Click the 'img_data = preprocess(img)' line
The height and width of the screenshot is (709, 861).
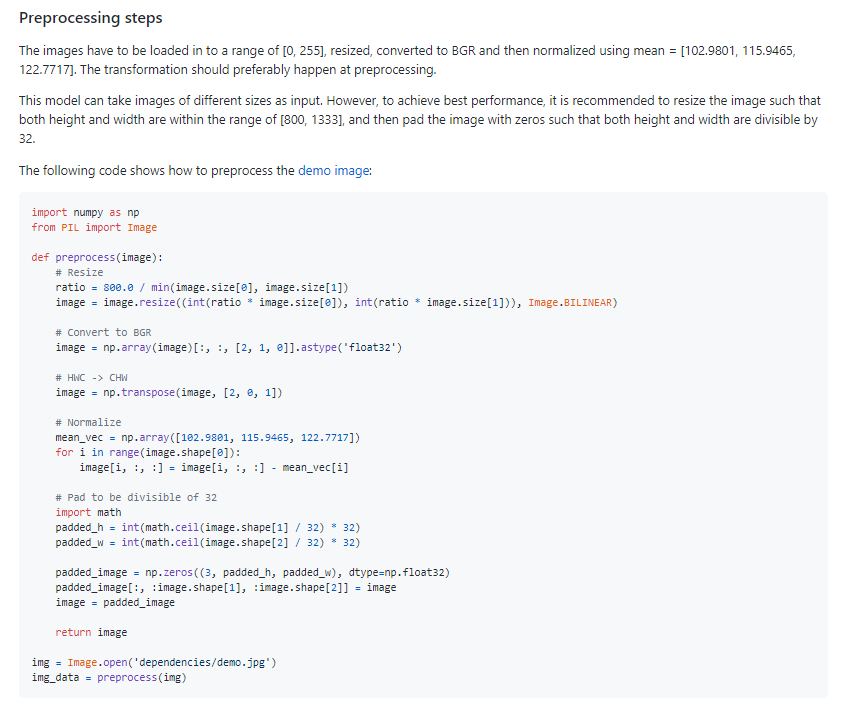[x=109, y=677]
